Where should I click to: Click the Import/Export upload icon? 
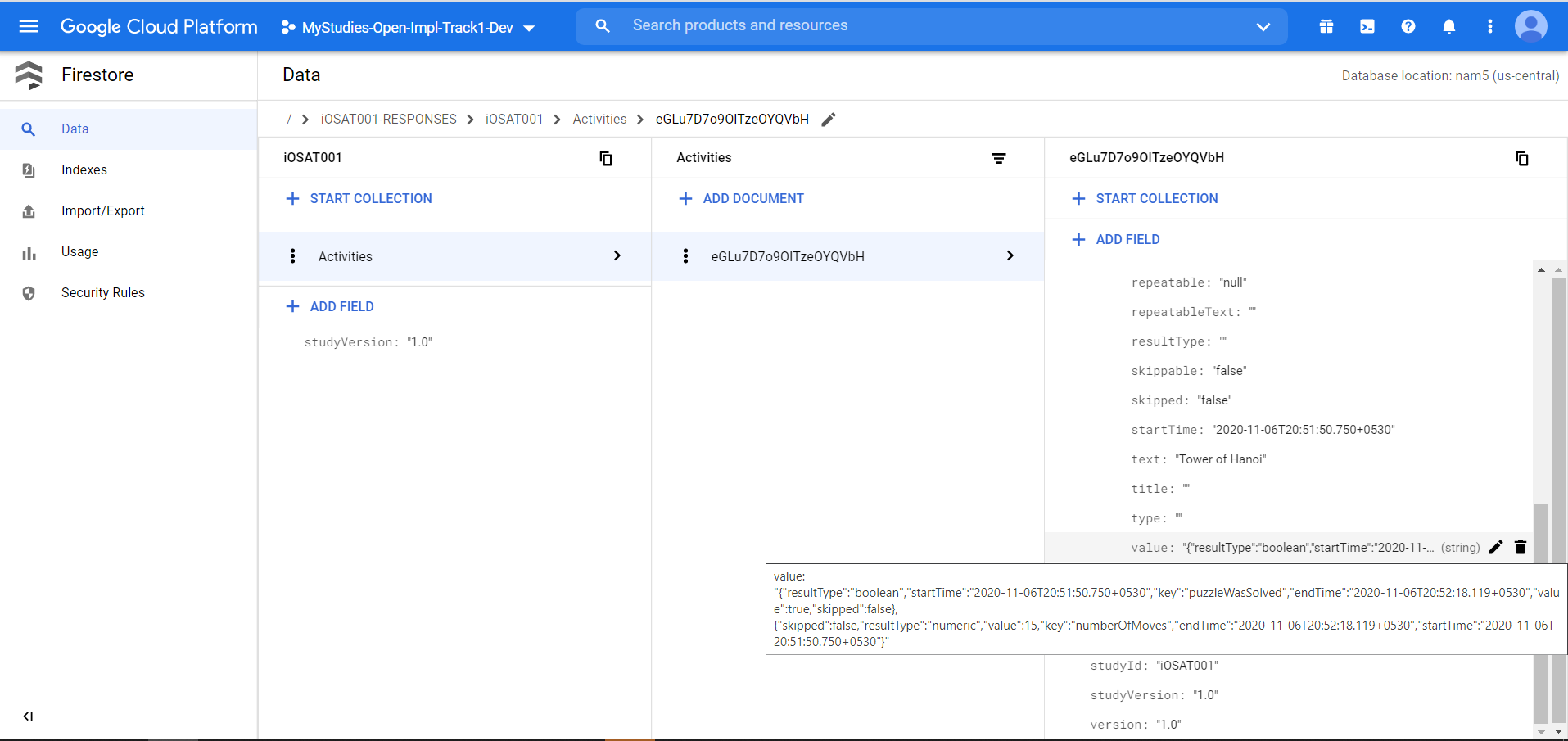29,211
